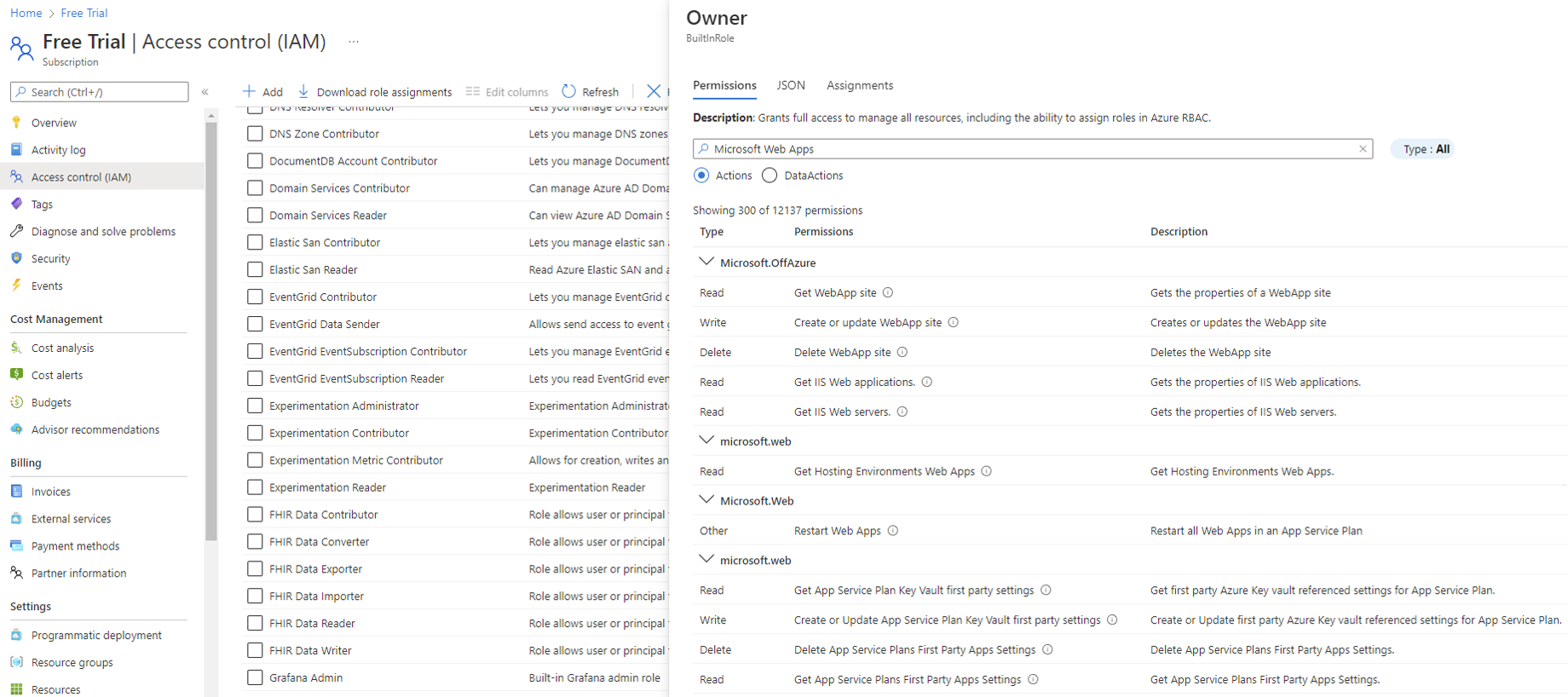Open the ellipsis more options menu
This screenshot has width=1568, height=697.
tap(354, 42)
